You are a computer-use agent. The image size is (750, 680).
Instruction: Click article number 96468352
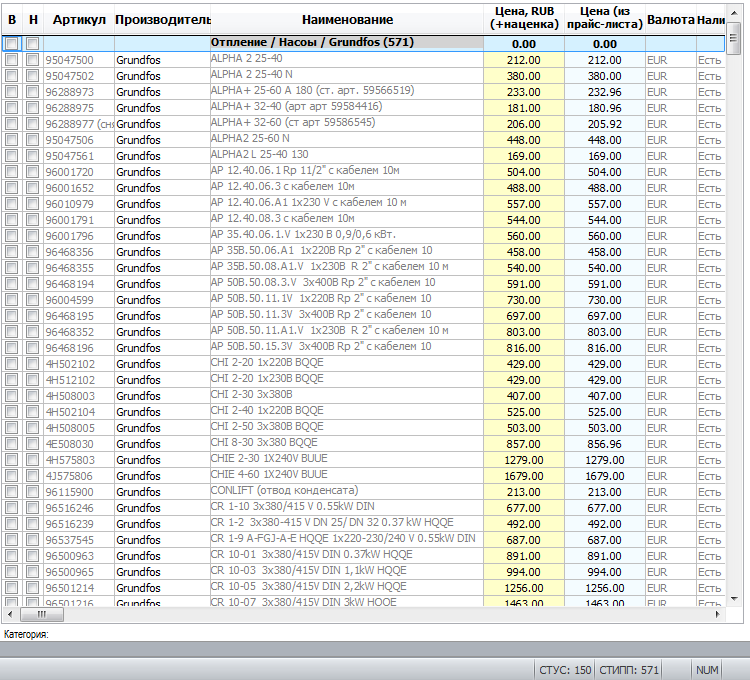pyautogui.click(x=70, y=332)
